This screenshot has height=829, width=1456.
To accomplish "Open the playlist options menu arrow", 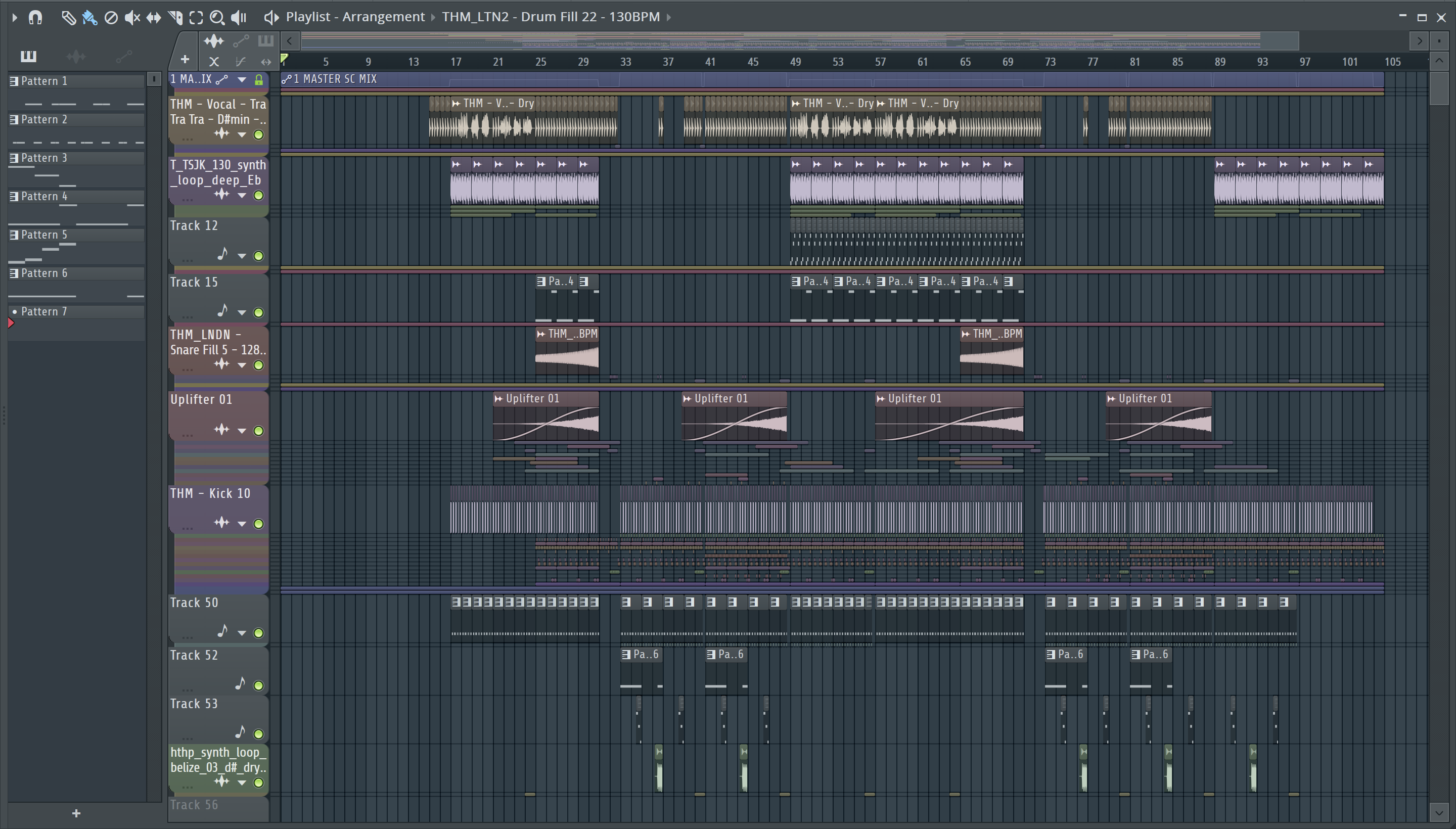I will point(14,18).
